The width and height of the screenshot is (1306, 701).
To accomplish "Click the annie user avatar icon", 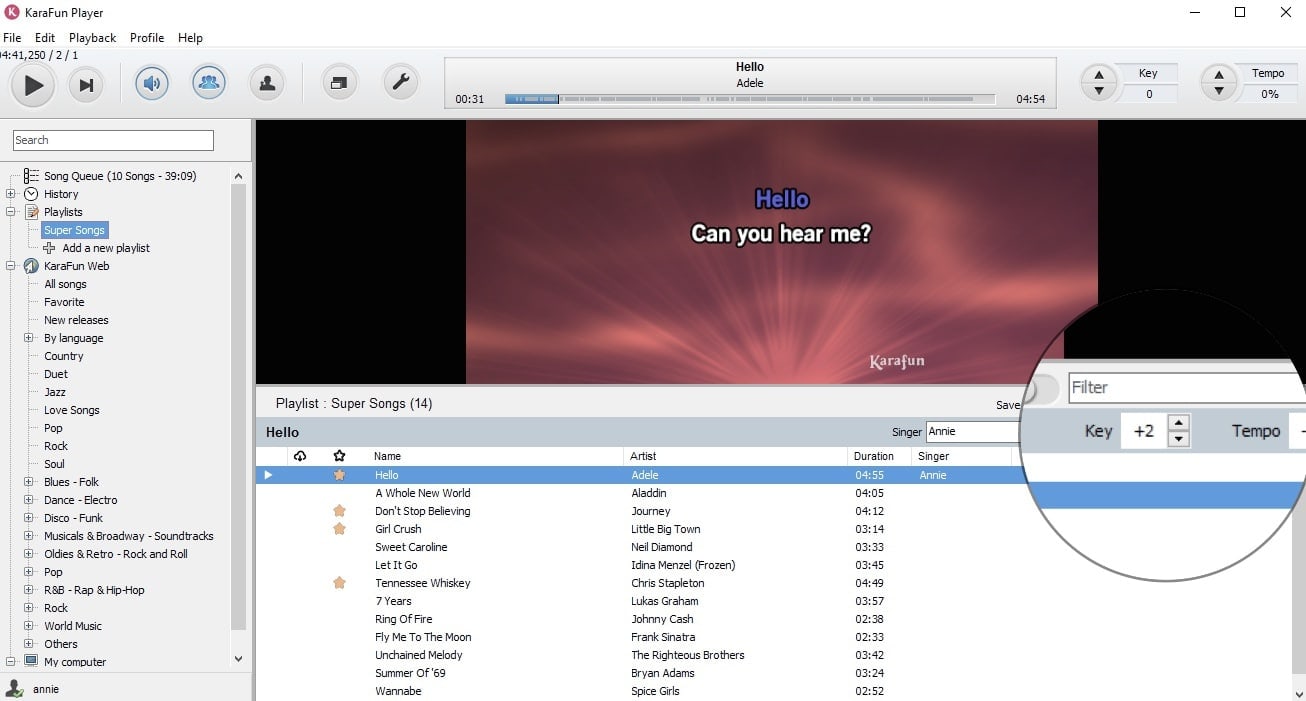I will click(15, 688).
